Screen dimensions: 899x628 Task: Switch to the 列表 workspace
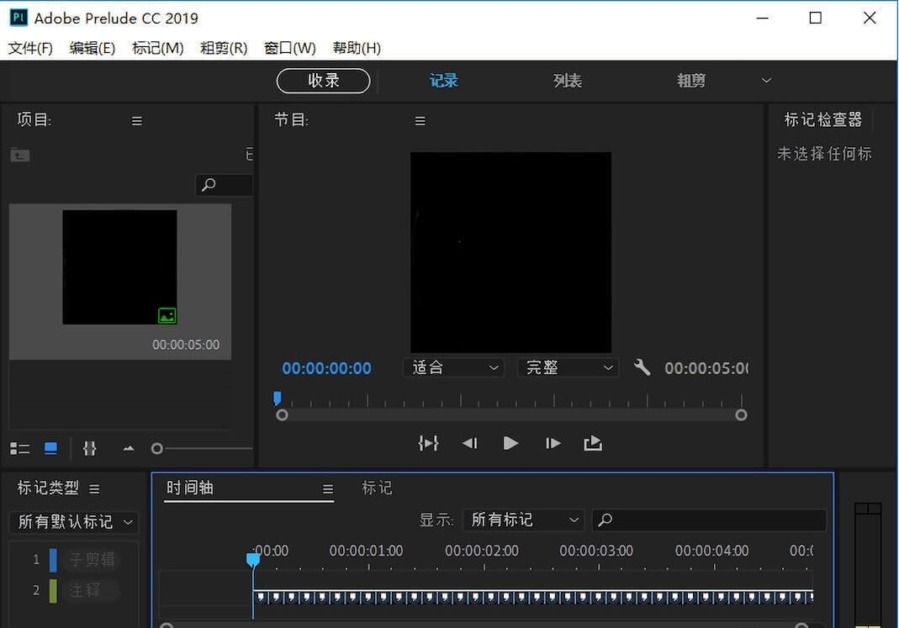tap(568, 81)
